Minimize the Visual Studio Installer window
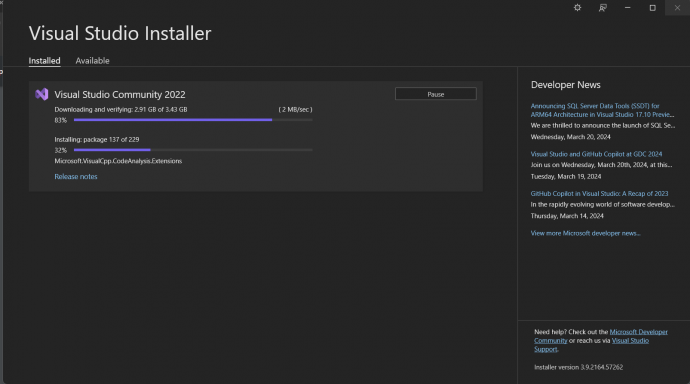This screenshot has width=690, height=384. click(x=628, y=7)
